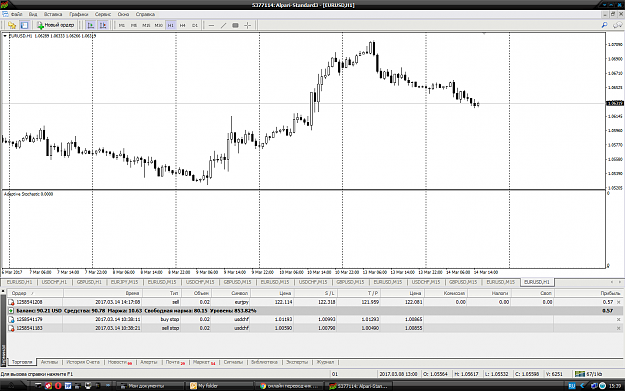Click the RU language indicator in tray
Viewport: 625px width, 391px height.
572,385
